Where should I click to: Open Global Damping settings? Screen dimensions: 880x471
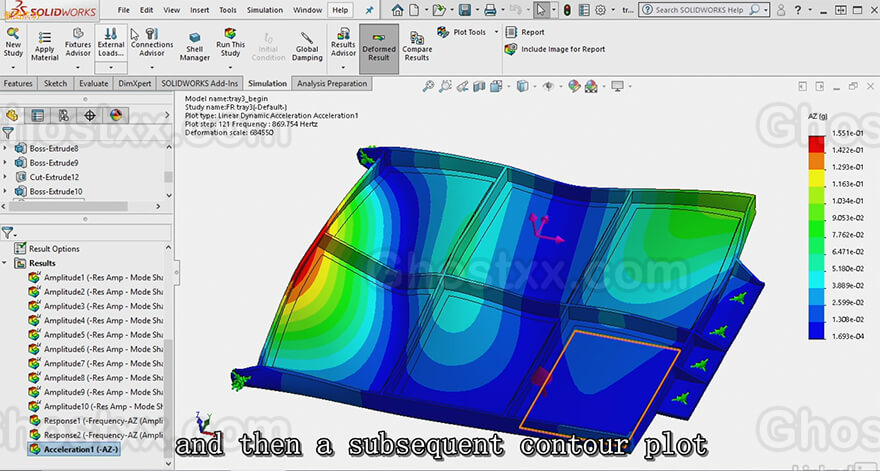click(x=307, y=47)
